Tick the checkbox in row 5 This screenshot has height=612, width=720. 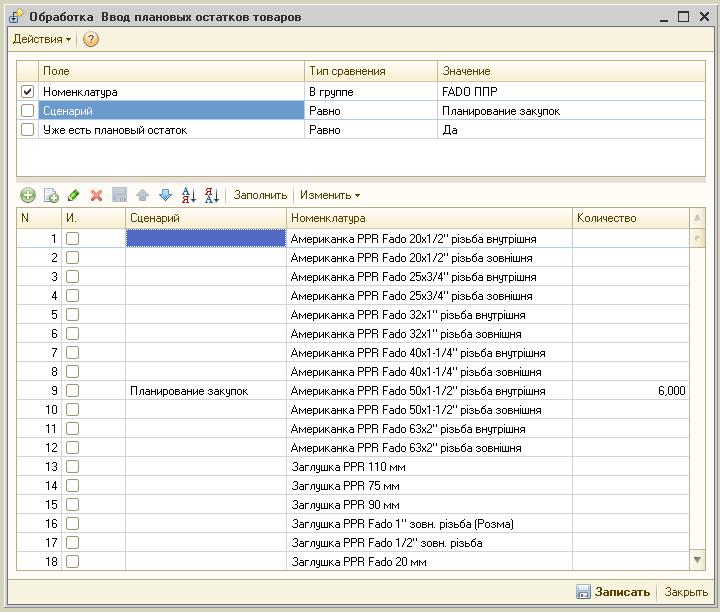click(x=72, y=314)
